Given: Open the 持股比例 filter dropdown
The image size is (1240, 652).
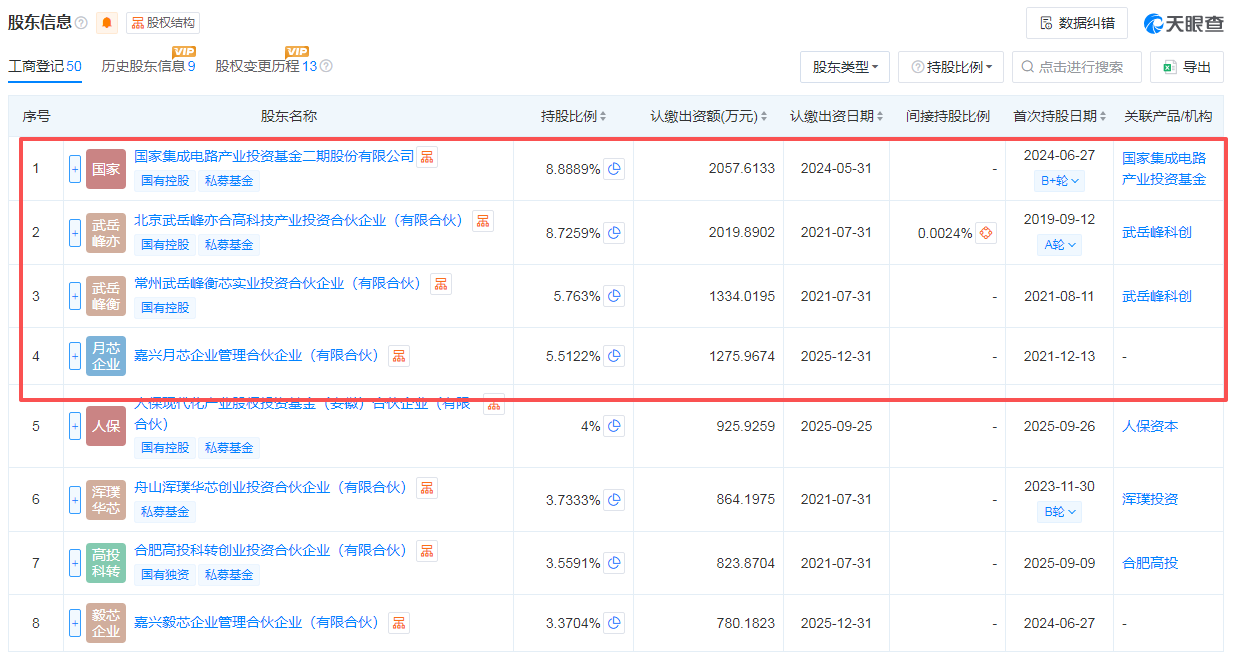Looking at the screenshot, I should point(951,67).
